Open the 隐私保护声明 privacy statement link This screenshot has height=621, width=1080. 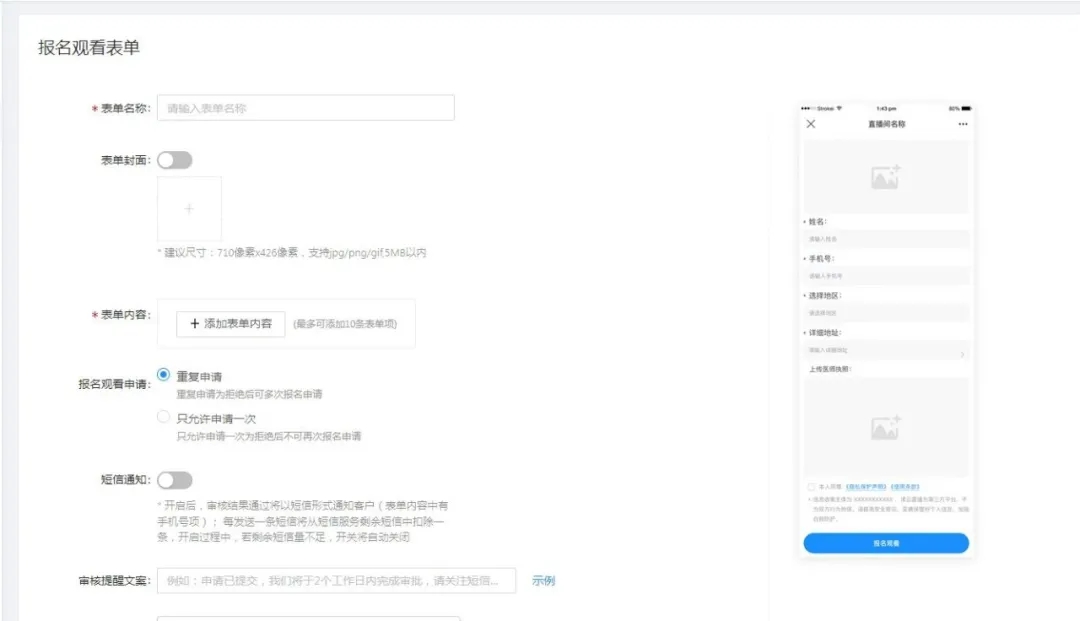(867, 487)
